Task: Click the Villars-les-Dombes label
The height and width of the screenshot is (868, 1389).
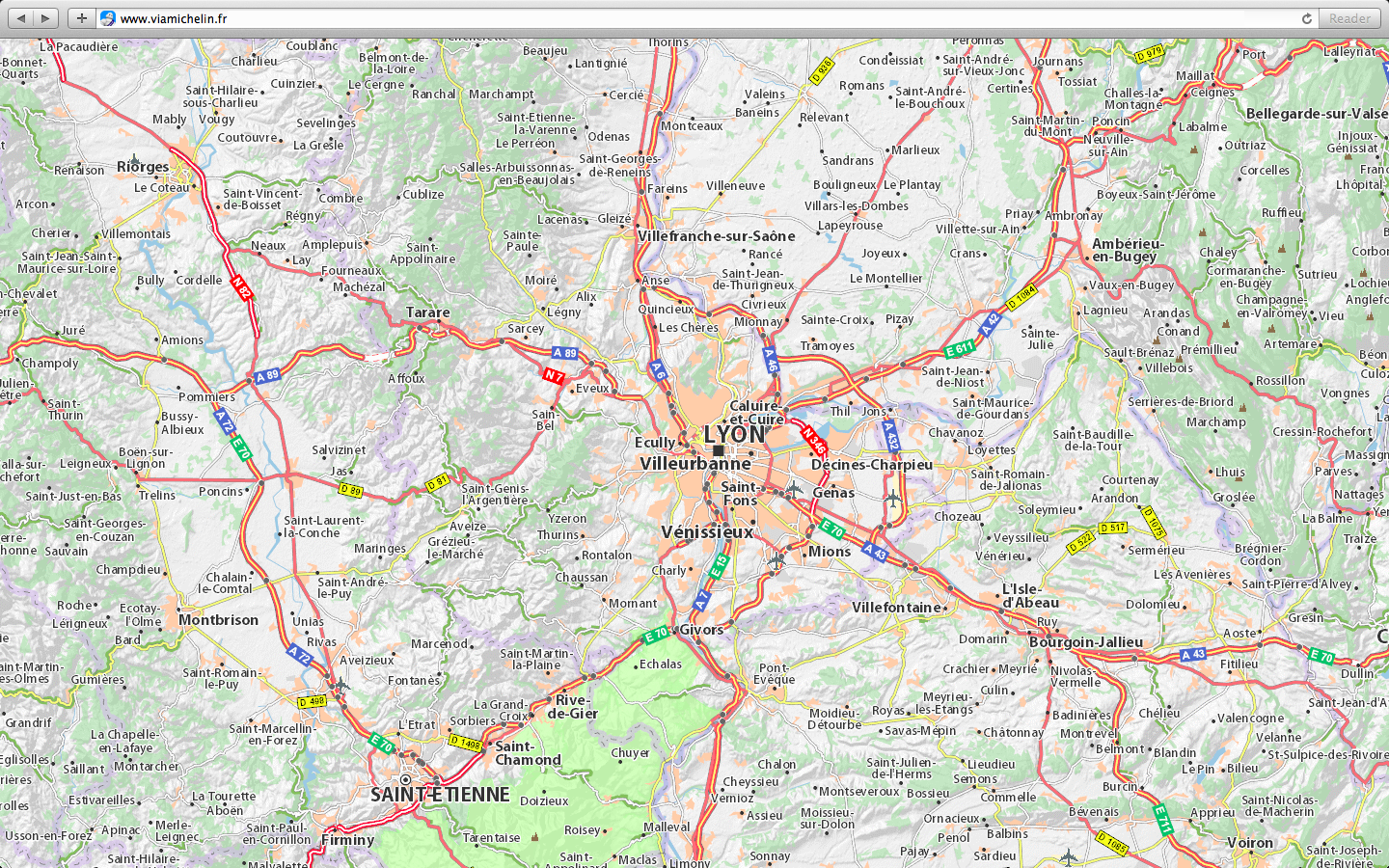Action: click(857, 206)
